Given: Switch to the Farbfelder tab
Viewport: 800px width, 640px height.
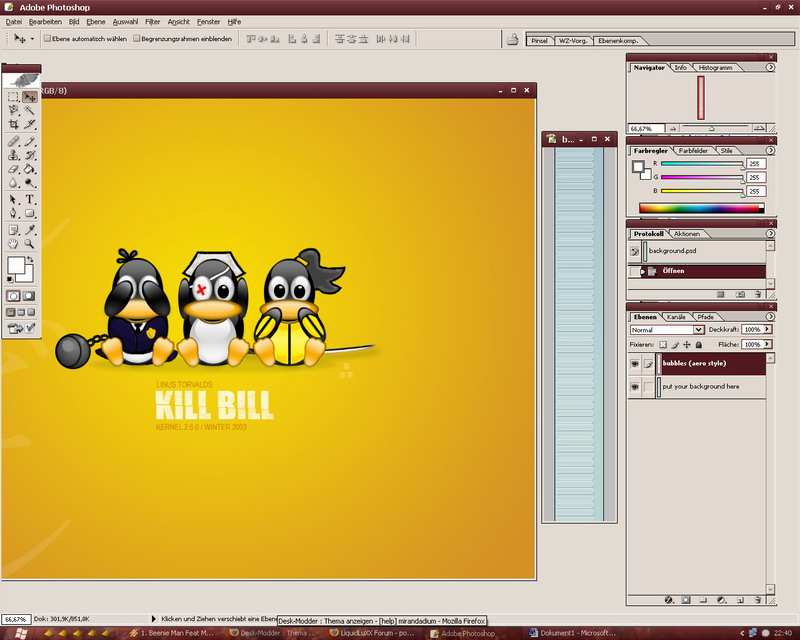Looking at the screenshot, I should click(693, 151).
